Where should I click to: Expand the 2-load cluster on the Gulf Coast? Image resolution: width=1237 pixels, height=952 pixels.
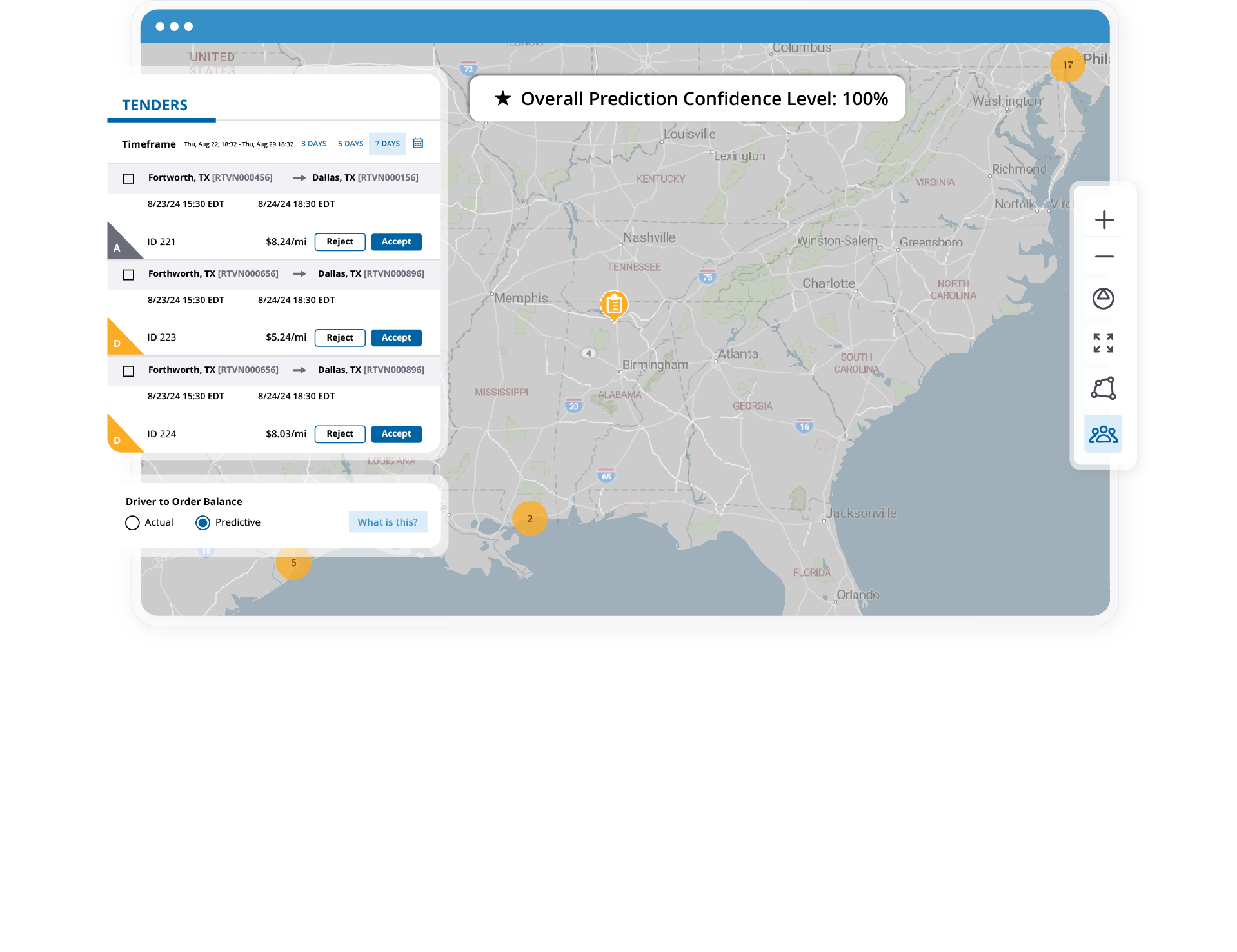click(530, 519)
